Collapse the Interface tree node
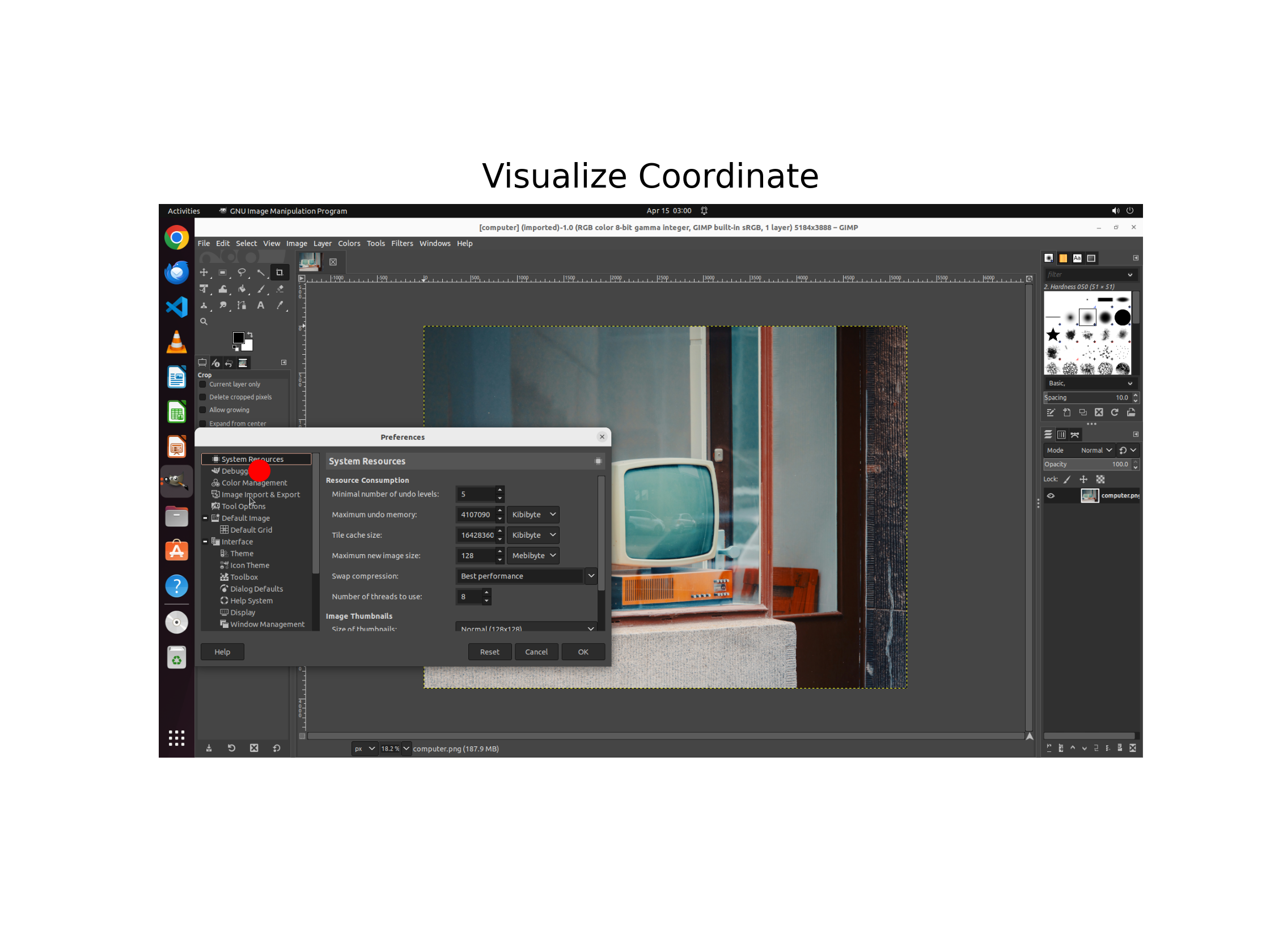This screenshot has width=1270, height=952. pos(206,542)
